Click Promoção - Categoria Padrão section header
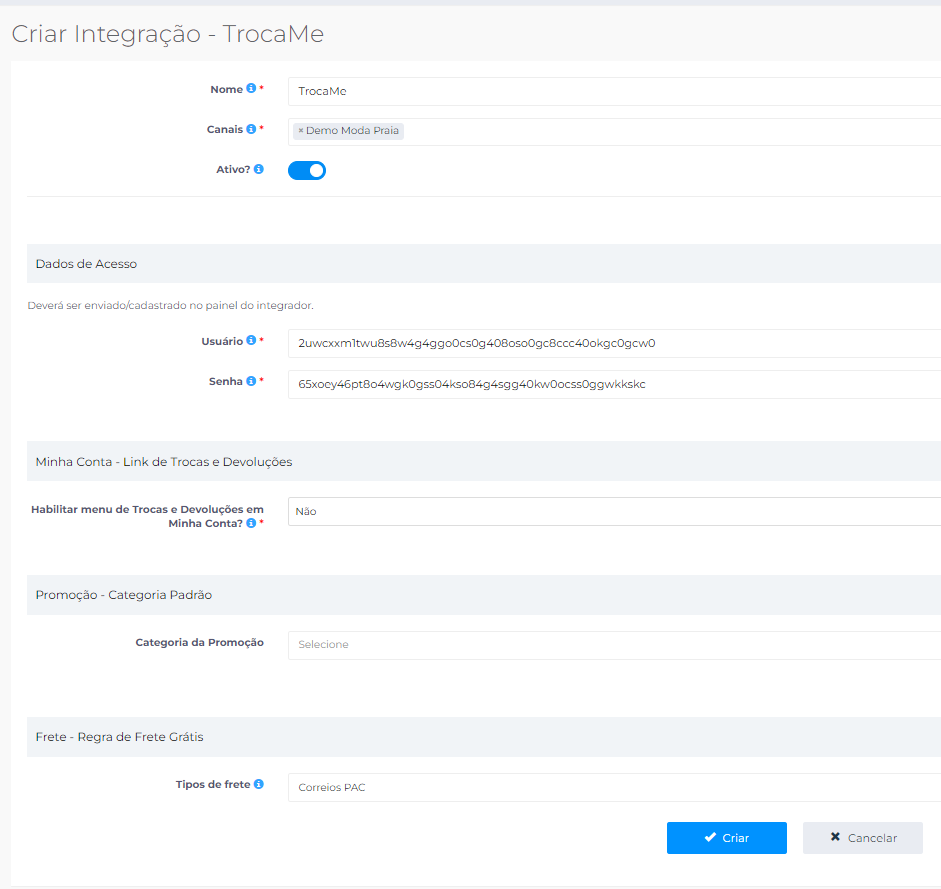The height and width of the screenshot is (889, 941). pyautogui.click(x=484, y=595)
